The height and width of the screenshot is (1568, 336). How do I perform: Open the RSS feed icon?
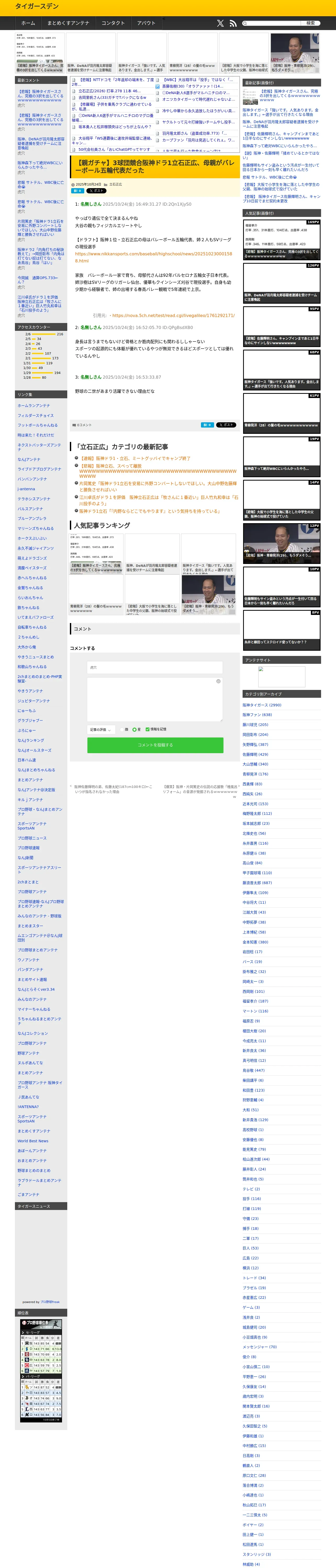(x=233, y=23)
